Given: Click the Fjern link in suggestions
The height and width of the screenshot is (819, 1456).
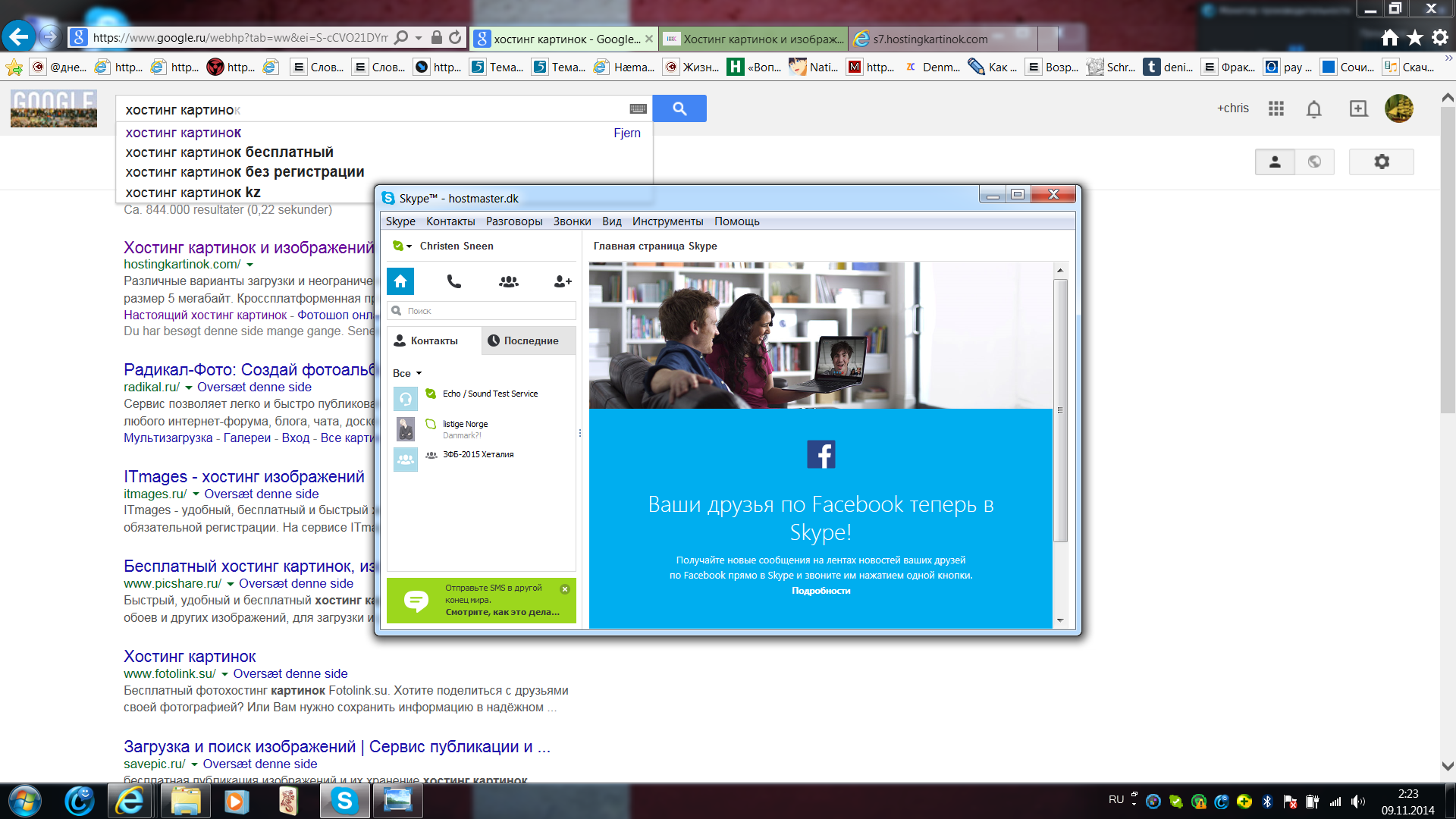Looking at the screenshot, I should tap(627, 133).
